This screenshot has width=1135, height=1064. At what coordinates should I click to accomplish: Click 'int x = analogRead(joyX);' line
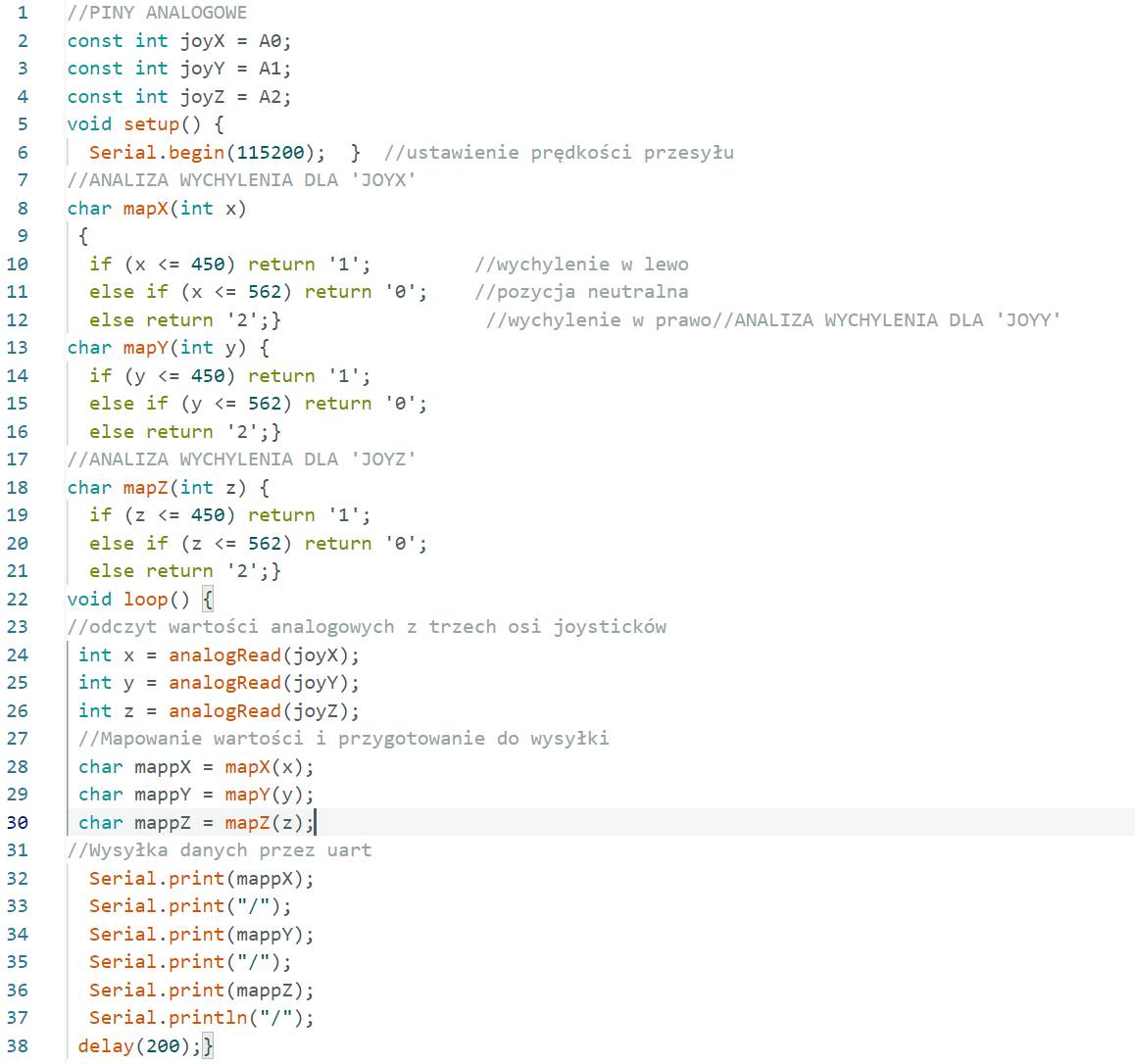(x=219, y=655)
